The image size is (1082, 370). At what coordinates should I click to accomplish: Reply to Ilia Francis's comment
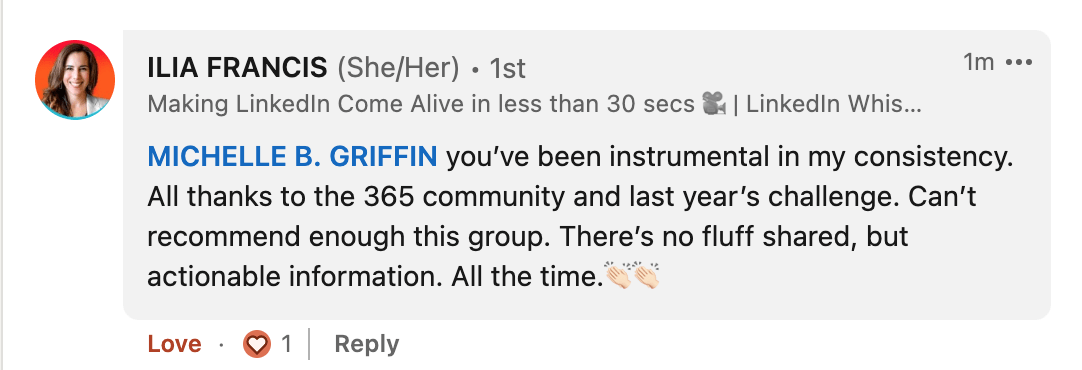pyautogui.click(x=366, y=344)
